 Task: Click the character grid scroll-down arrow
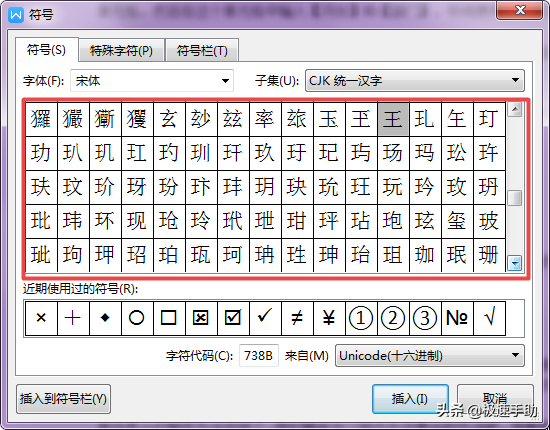(515, 263)
